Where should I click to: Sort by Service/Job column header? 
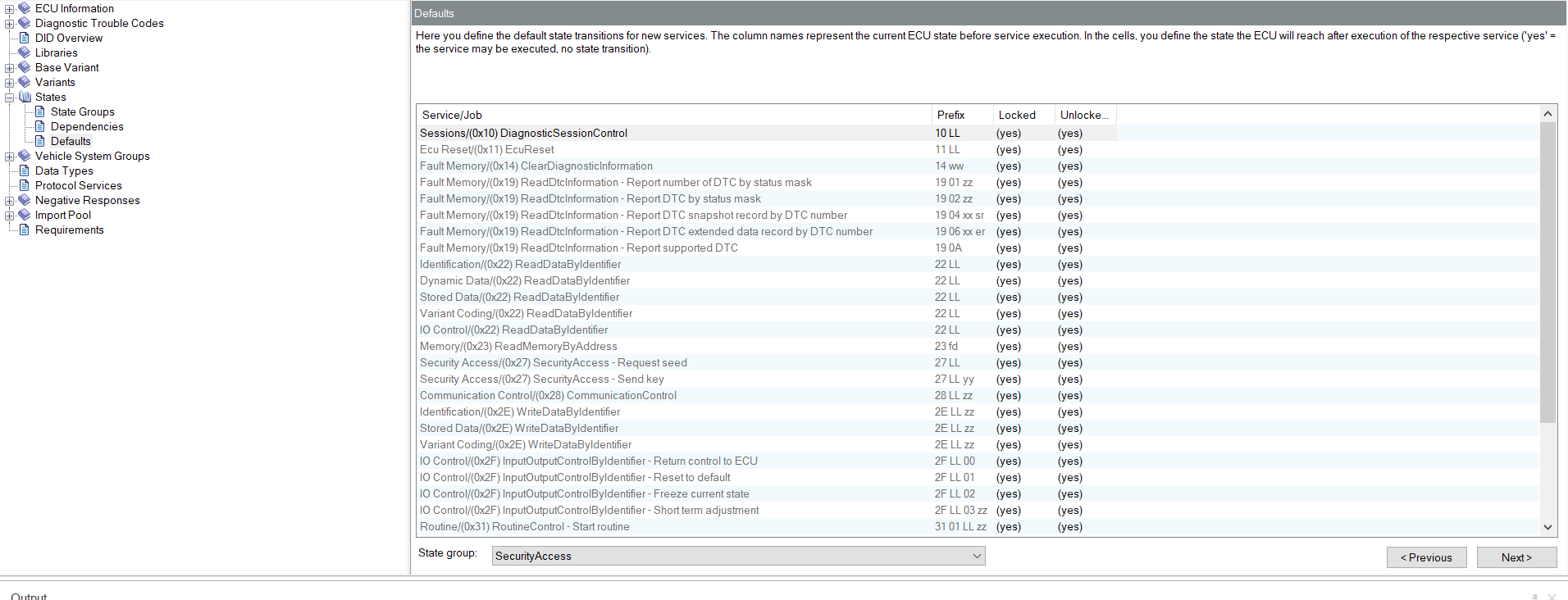click(674, 115)
